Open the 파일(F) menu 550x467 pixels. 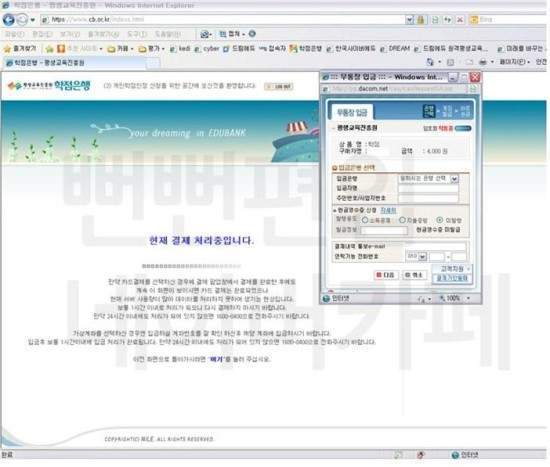point(14,34)
